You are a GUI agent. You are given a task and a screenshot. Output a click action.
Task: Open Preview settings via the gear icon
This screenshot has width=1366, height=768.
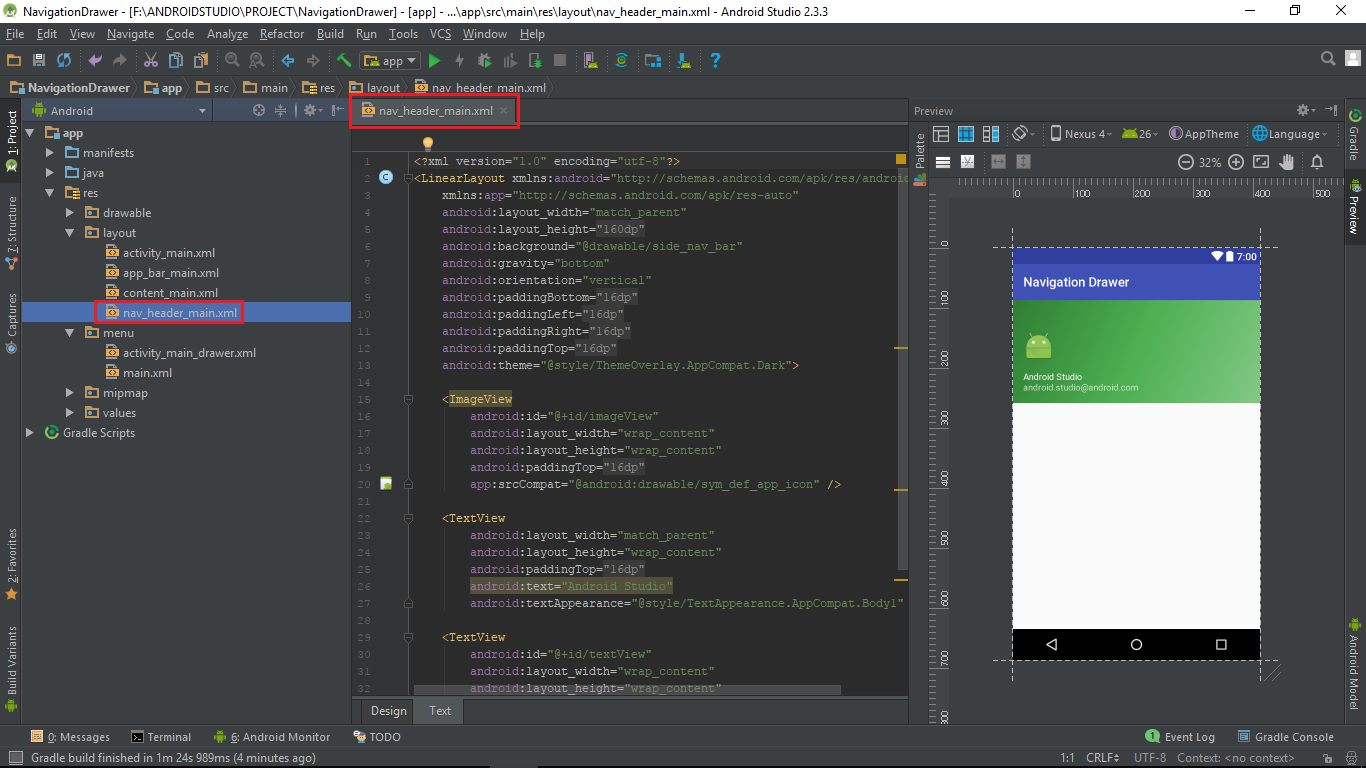(x=1303, y=110)
